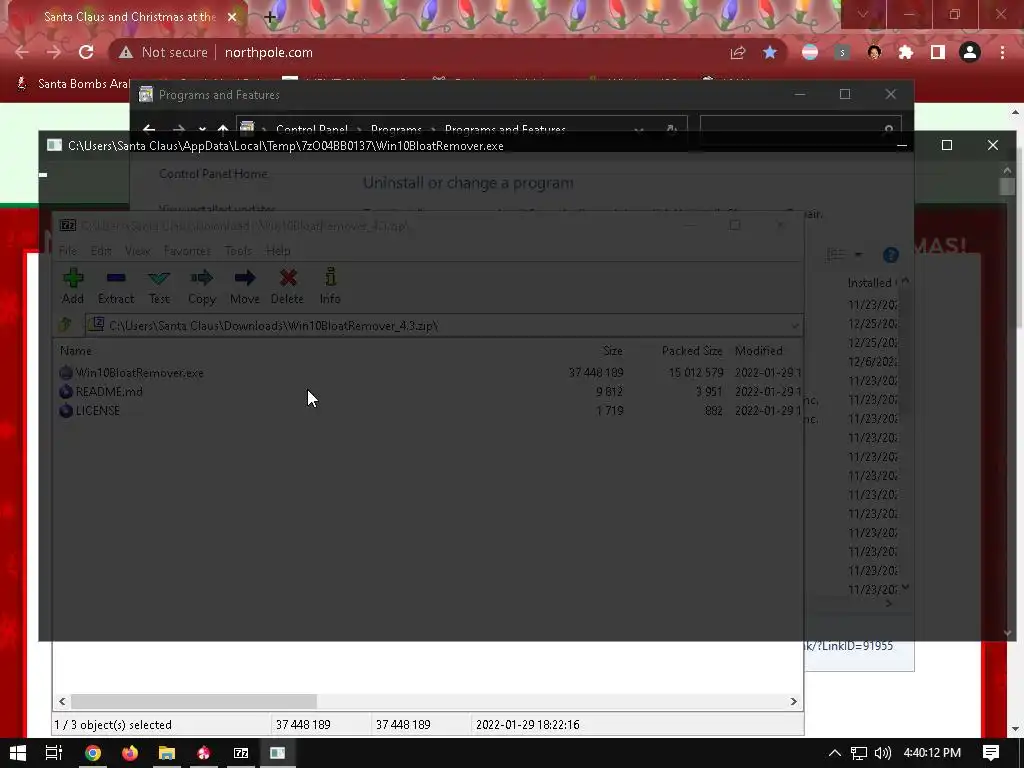This screenshot has width=1024, height=768.
Task: Go back in Programs and Features window
Action: [149, 129]
